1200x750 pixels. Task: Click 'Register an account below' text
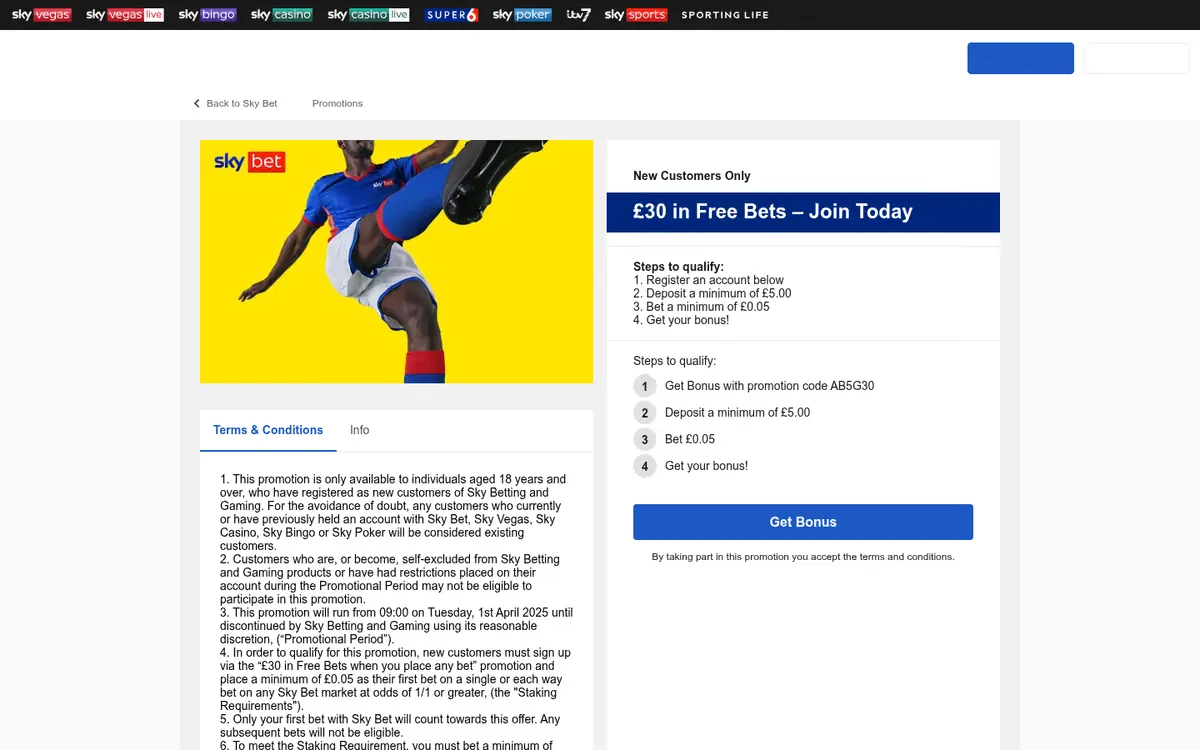point(709,280)
